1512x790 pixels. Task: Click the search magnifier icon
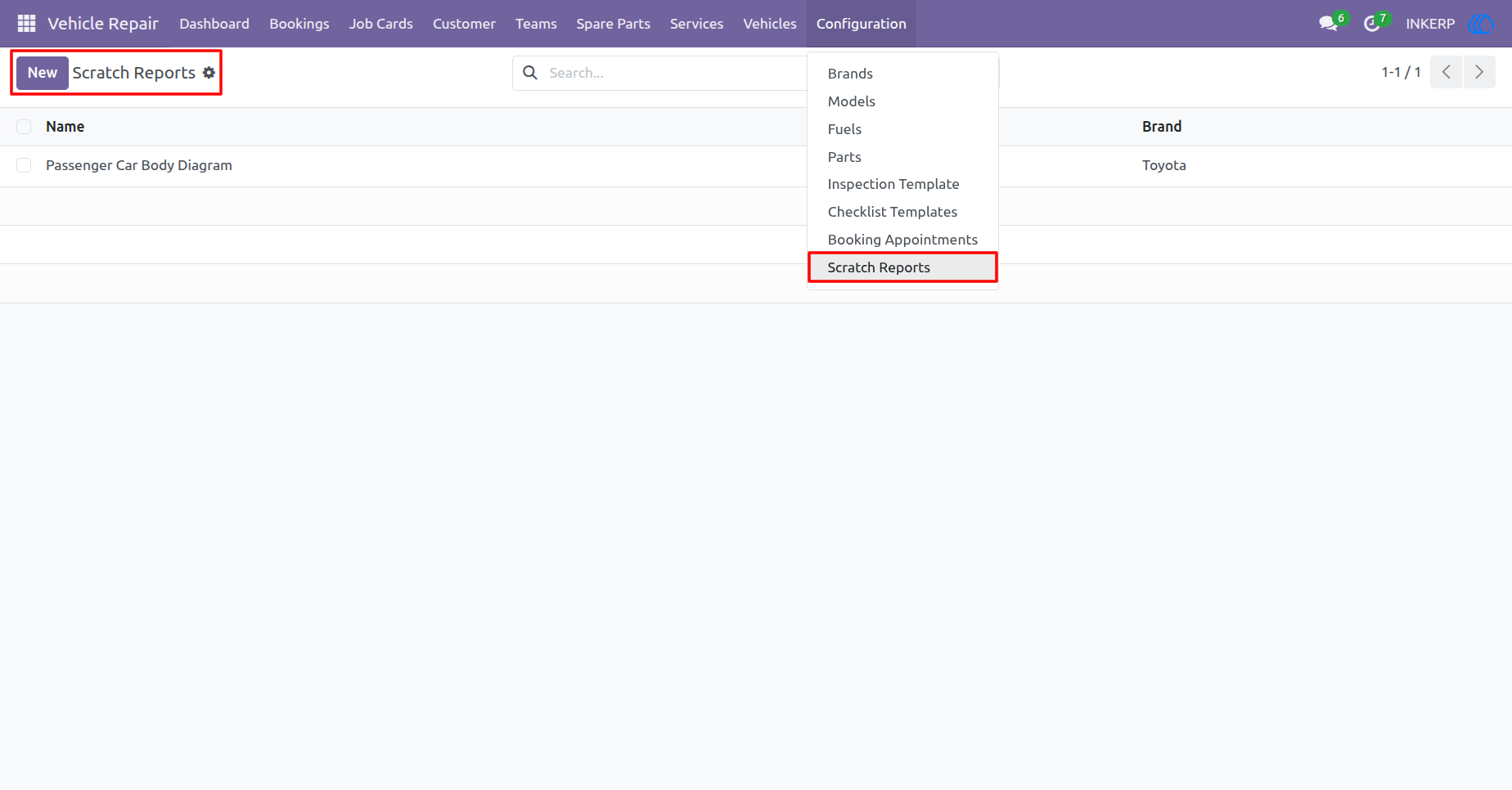(x=530, y=73)
